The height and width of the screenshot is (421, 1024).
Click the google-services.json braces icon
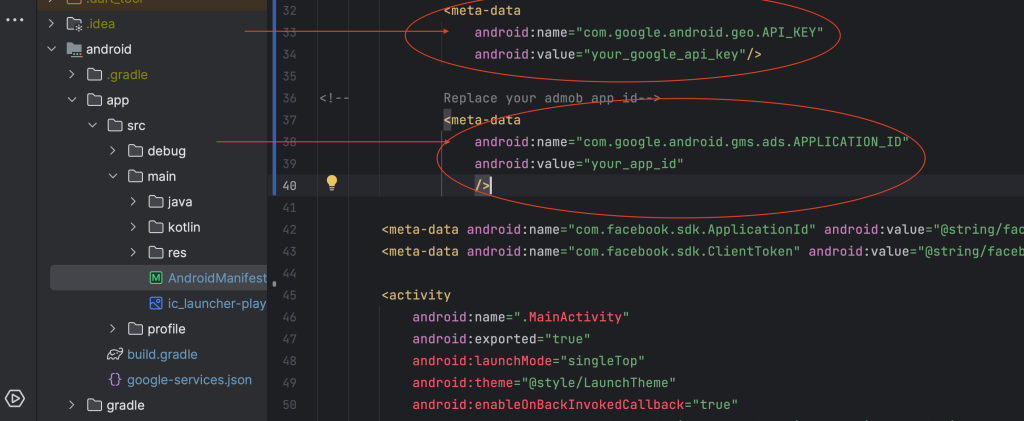click(115, 380)
